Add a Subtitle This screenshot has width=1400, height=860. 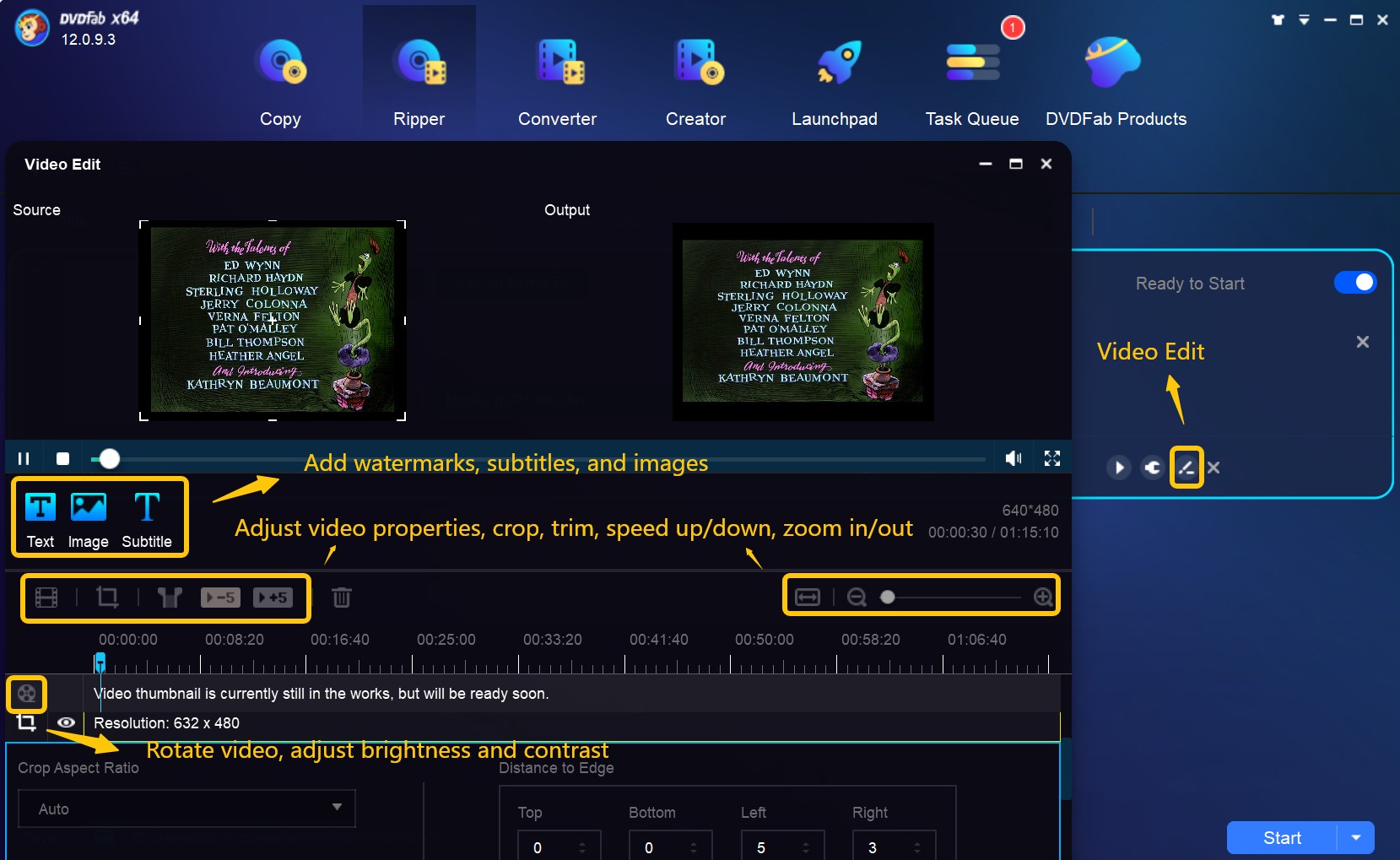pyautogui.click(x=147, y=520)
